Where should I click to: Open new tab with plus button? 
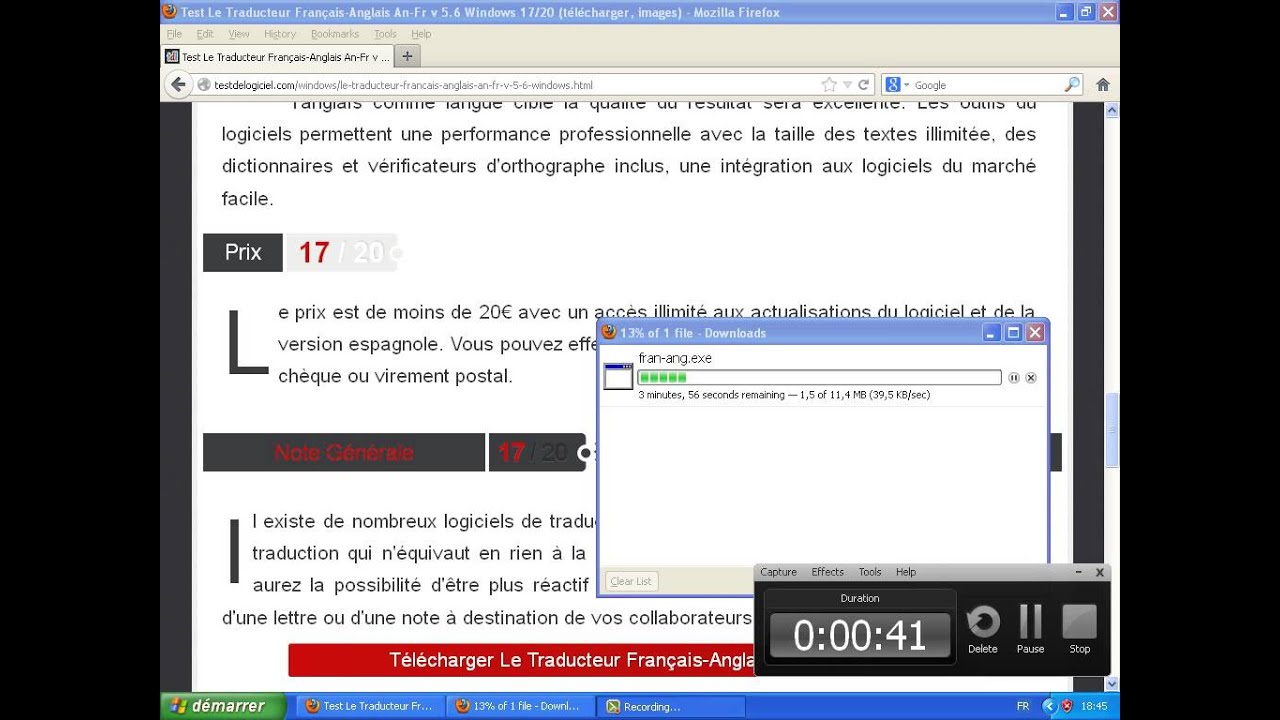click(x=407, y=57)
